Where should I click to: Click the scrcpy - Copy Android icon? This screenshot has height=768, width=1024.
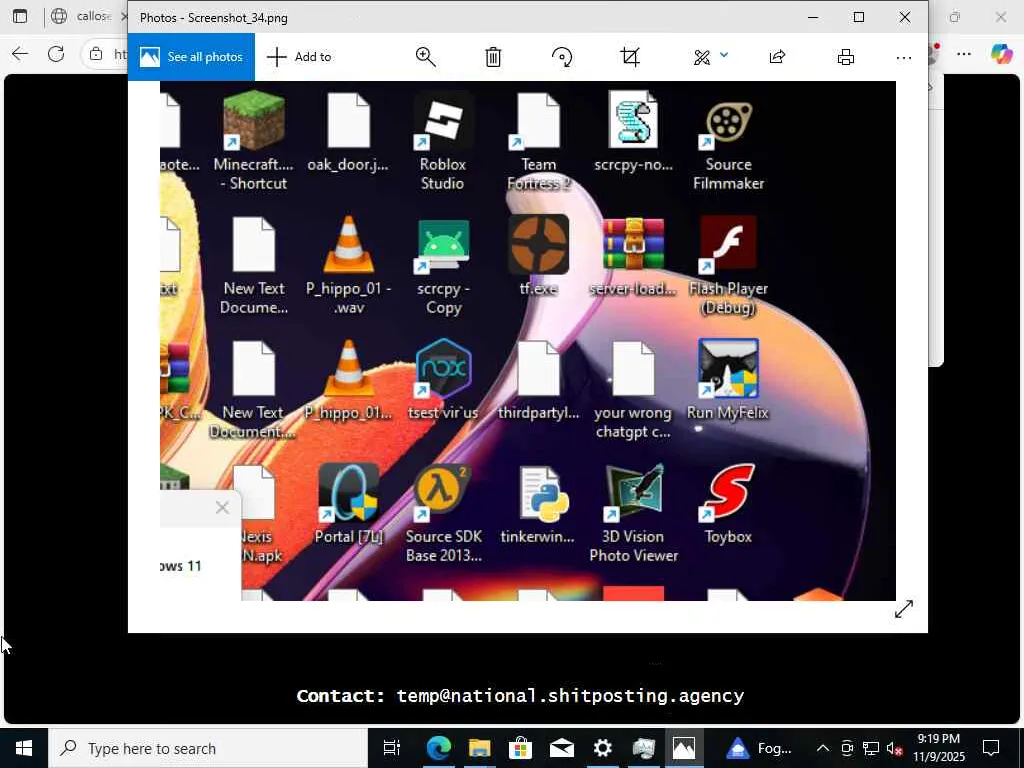[443, 246]
